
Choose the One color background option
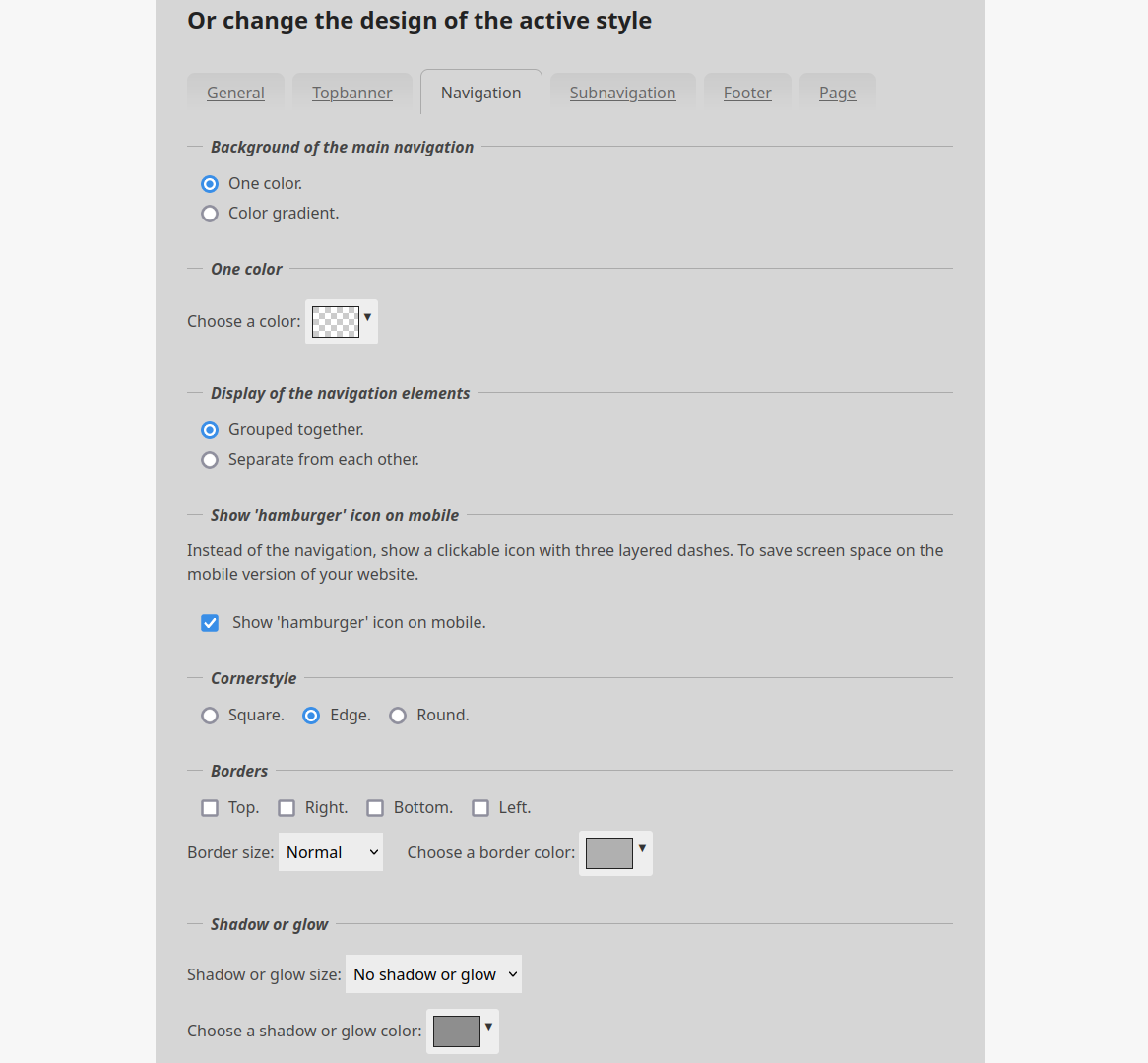pos(210,184)
